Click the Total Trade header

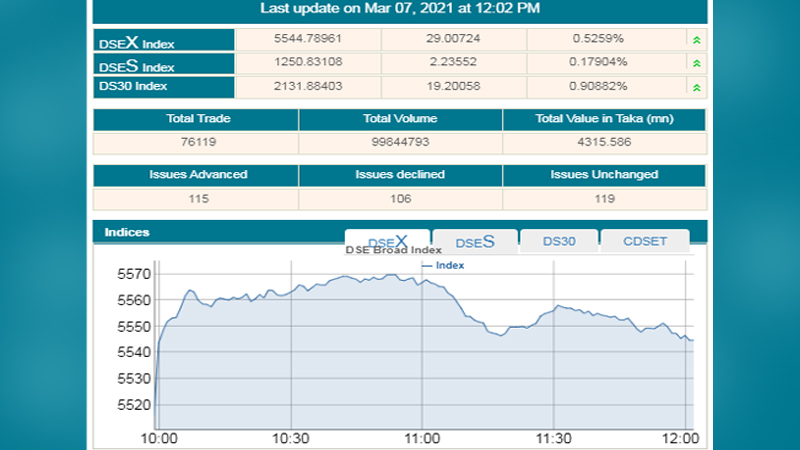(198, 119)
